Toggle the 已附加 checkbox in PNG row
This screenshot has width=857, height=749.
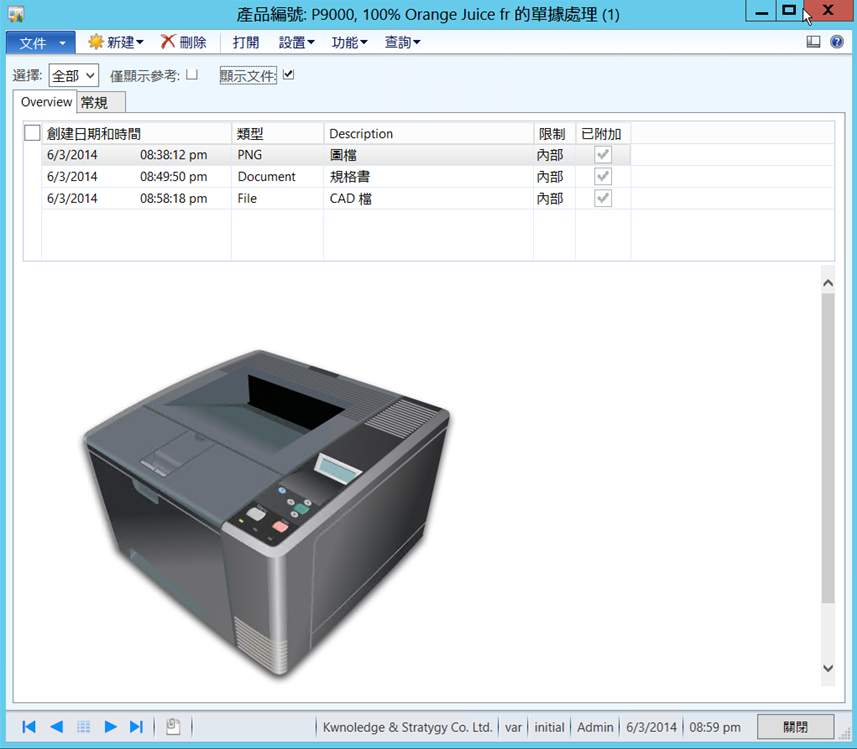tap(603, 155)
